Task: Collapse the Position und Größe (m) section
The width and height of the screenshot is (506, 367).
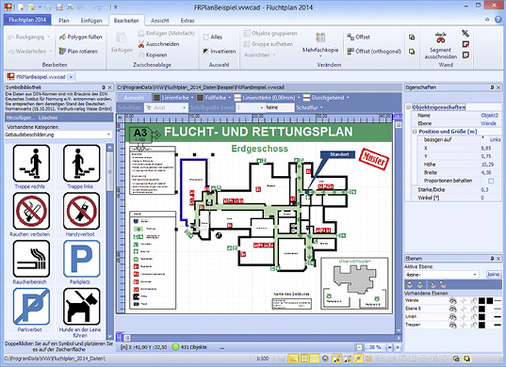Action: (415, 131)
